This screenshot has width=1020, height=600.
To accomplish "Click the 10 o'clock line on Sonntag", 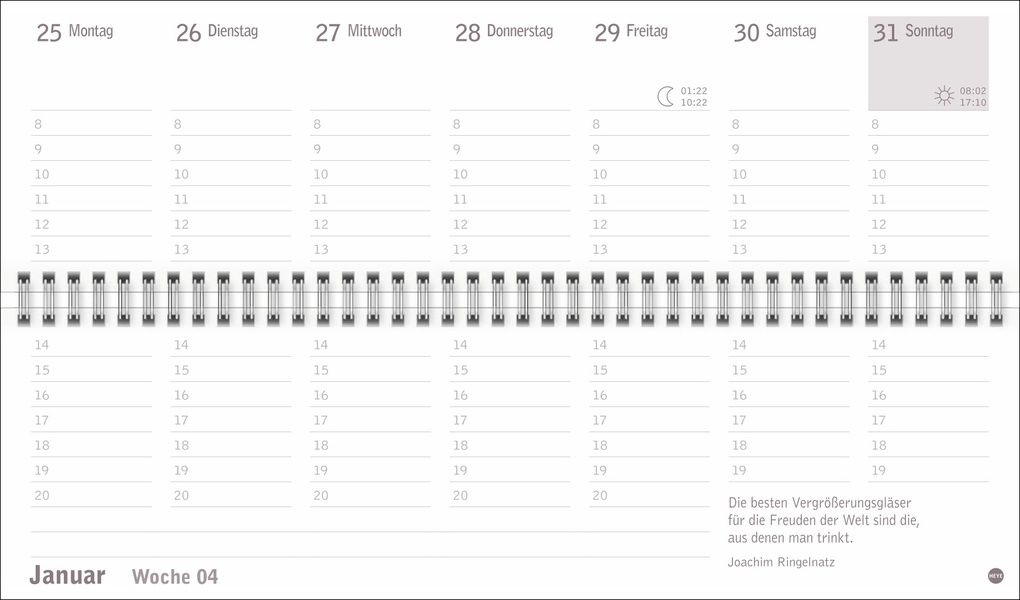I will click(928, 175).
